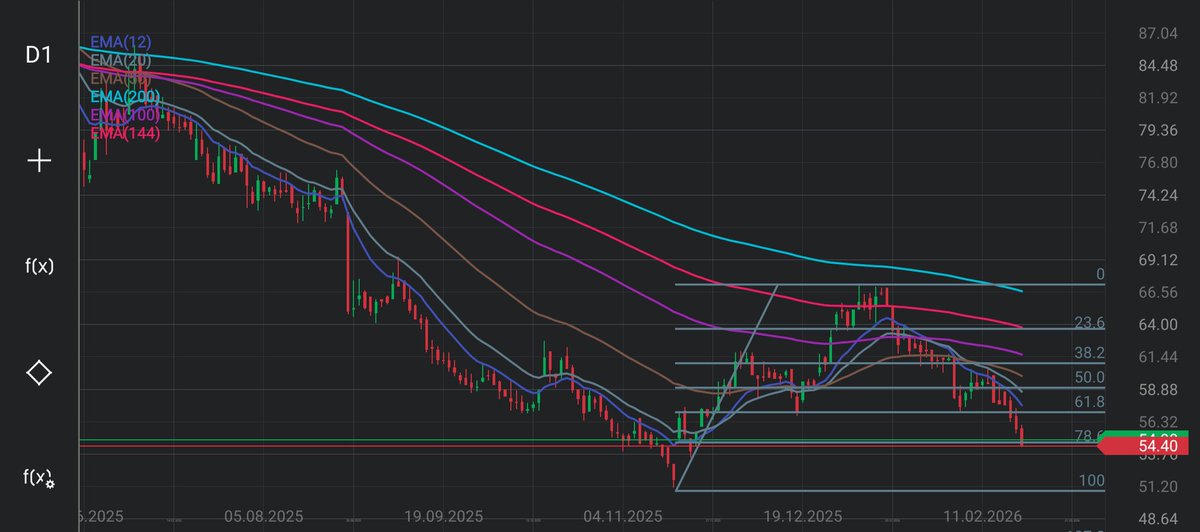Viewport: 1200px width, 532px height.
Task: Tap the 11.02.2026 date label
Action: tap(981, 517)
